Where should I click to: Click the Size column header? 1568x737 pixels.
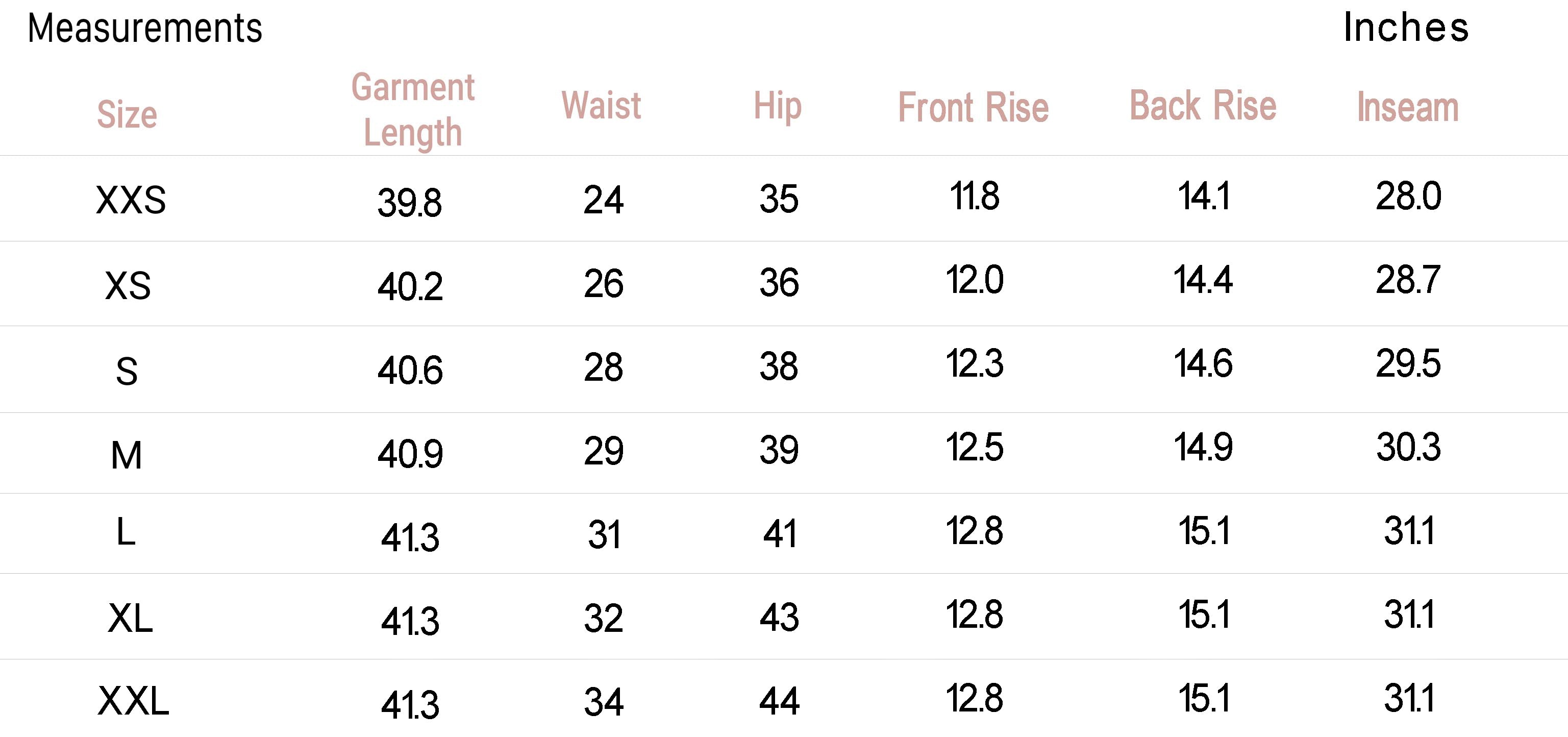coord(127,114)
